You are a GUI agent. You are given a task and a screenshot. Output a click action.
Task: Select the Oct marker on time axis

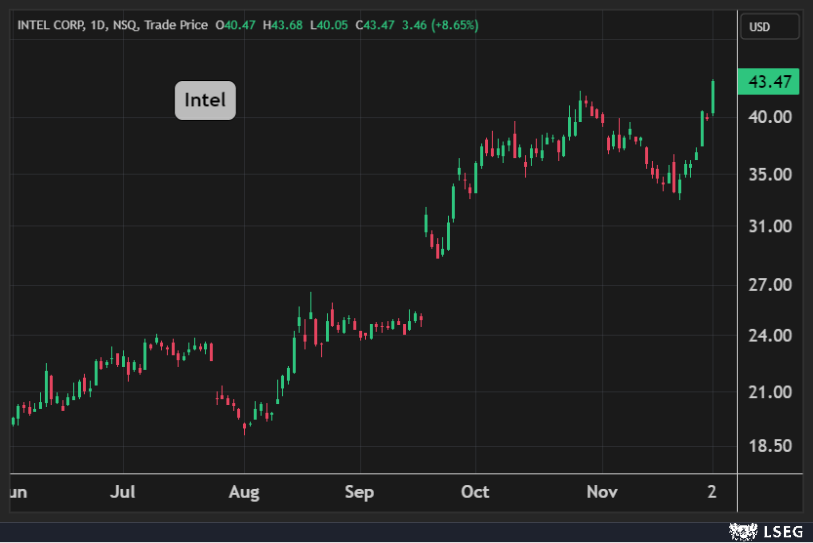[475, 492]
